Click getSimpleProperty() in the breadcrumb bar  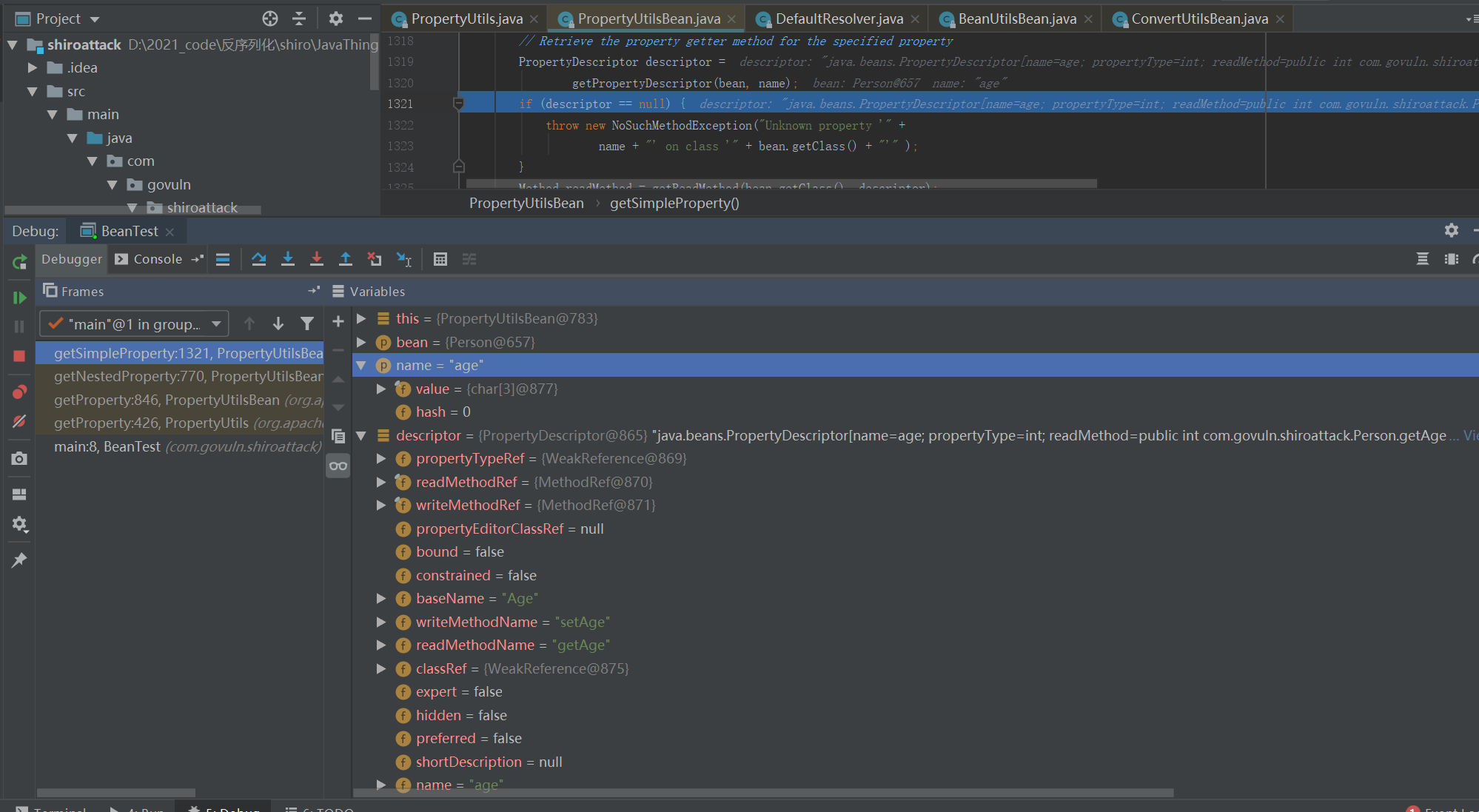[674, 203]
